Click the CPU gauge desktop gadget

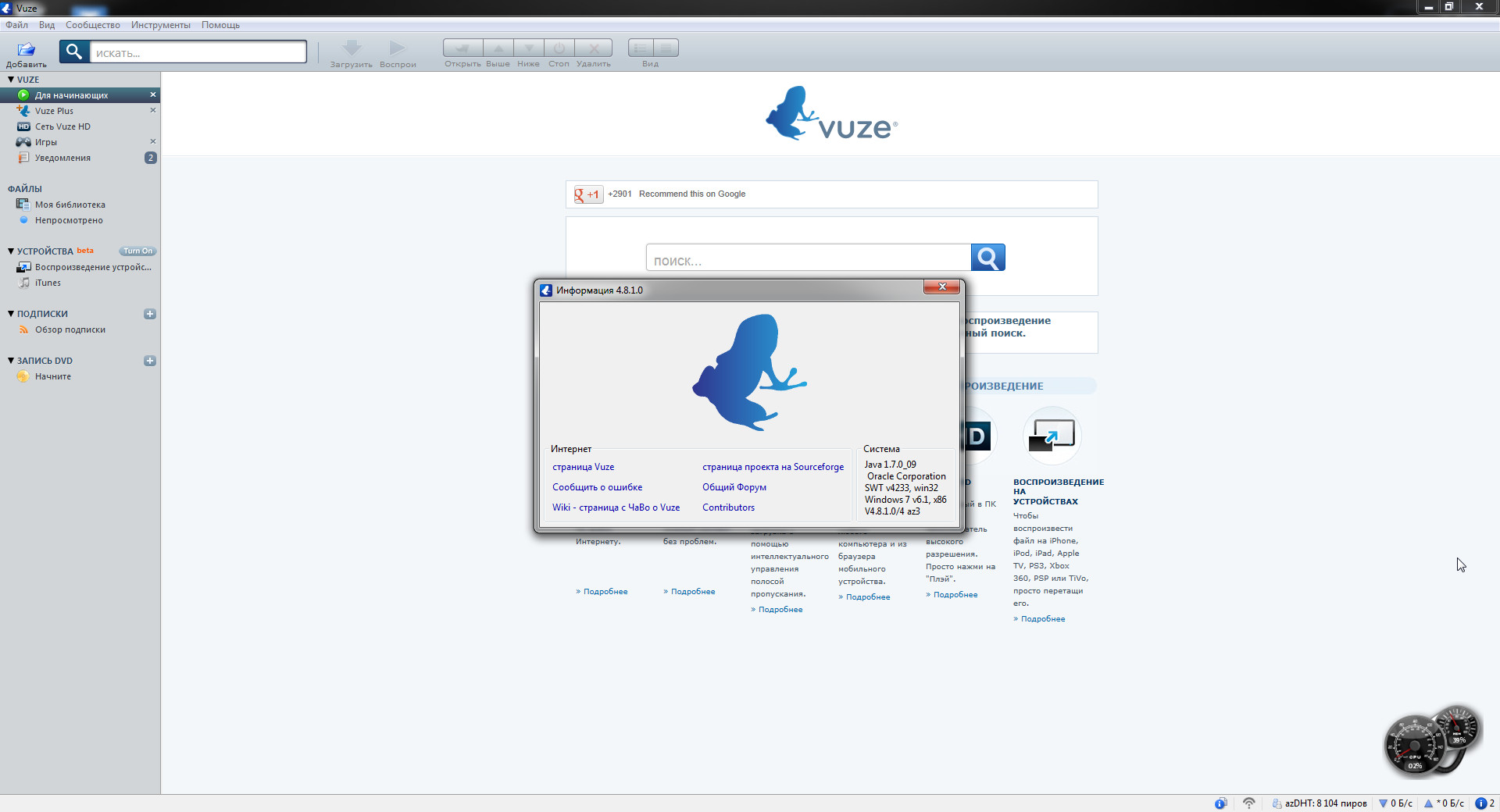pyautogui.click(x=1415, y=746)
